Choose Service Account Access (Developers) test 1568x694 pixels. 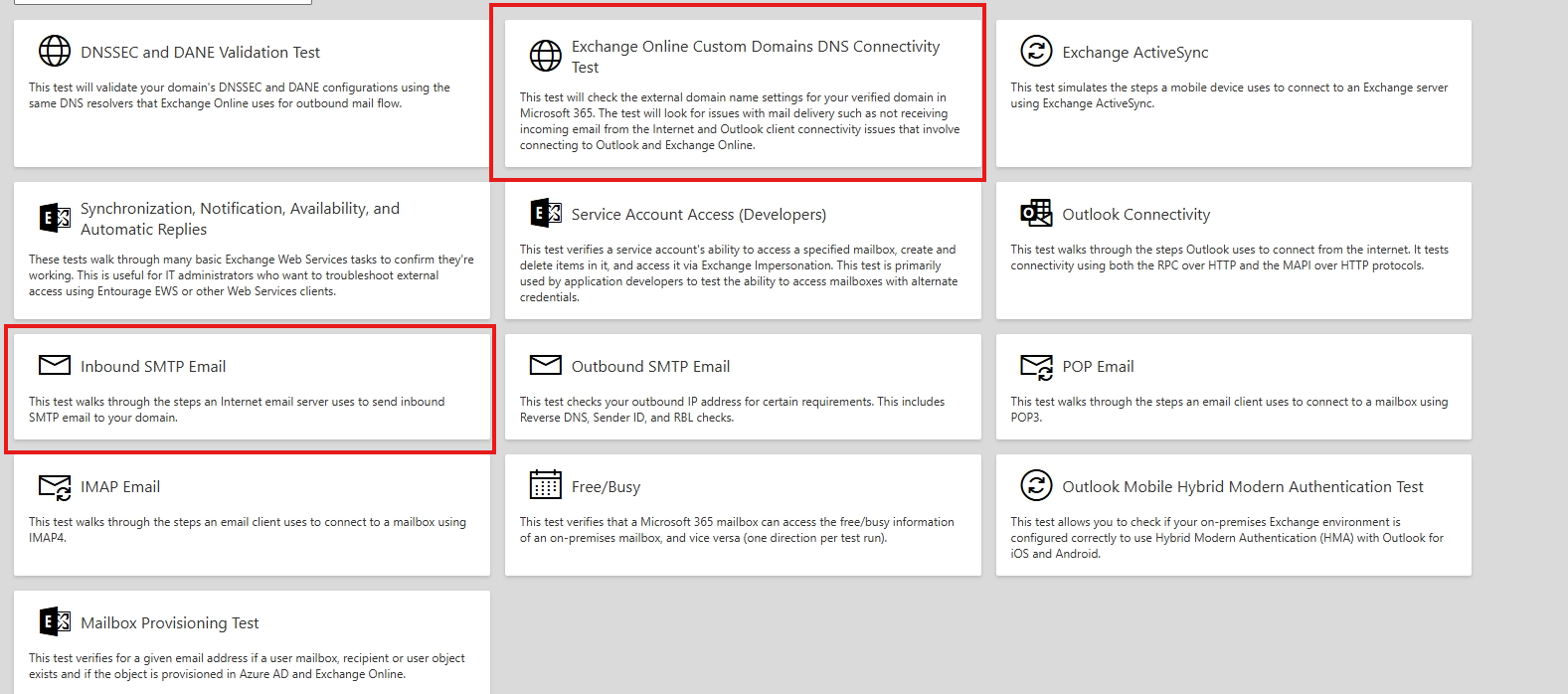pos(698,214)
